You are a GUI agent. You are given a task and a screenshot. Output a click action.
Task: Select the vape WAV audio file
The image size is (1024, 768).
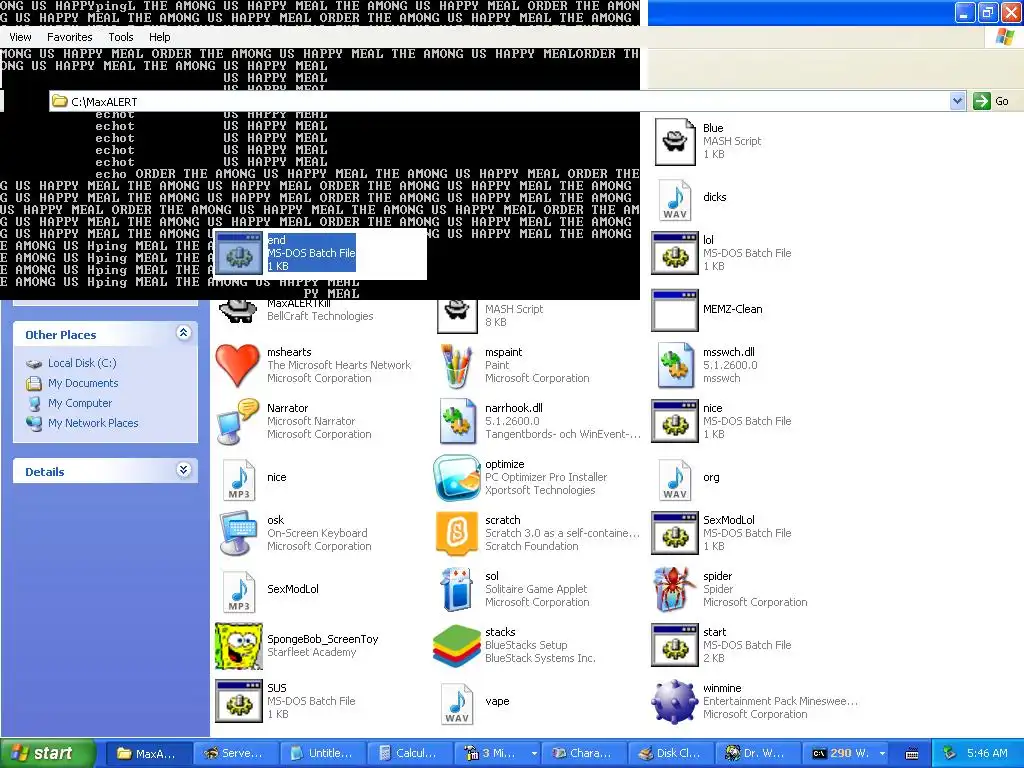click(x=456, y=704)
